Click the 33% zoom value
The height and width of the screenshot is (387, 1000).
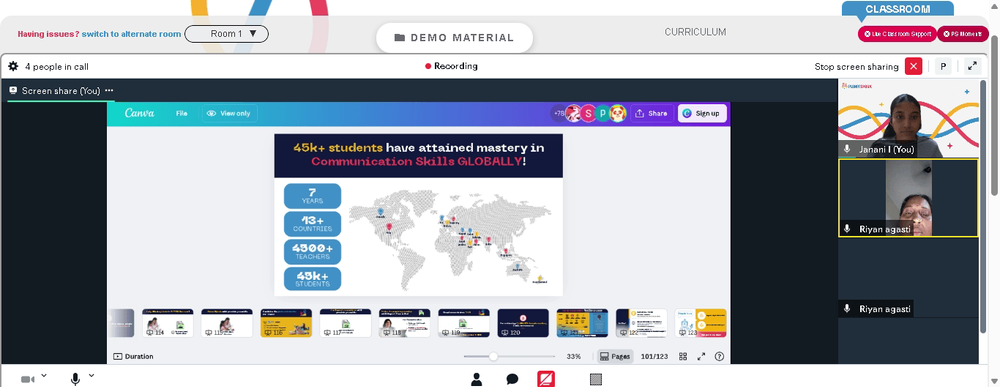click(x=573, y=356)
